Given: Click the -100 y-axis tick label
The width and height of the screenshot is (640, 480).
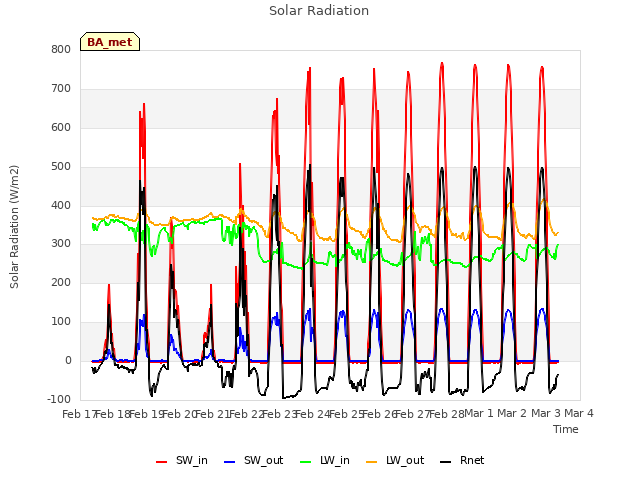Looking at the screenshot, I should tap(59, 399).
